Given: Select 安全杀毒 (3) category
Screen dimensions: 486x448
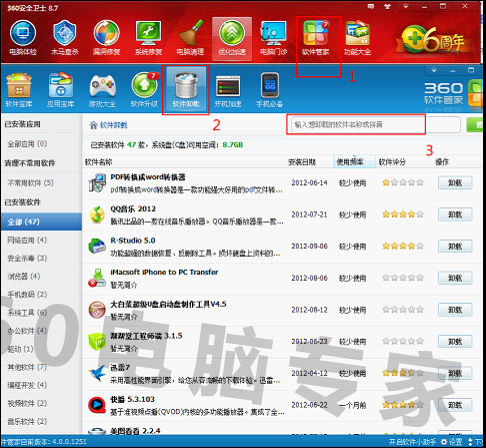Looking at the screenshot, I should pos(27,258).
